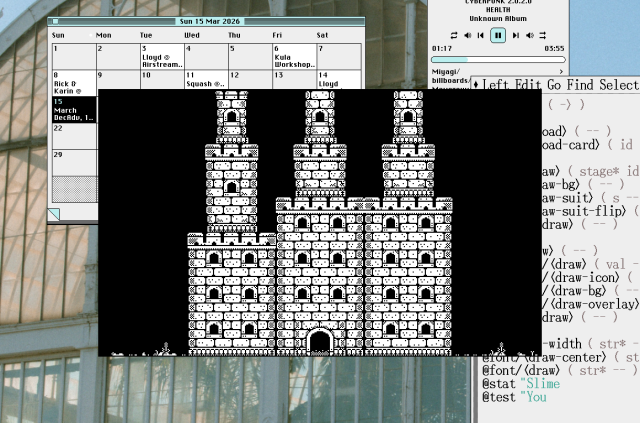
Task: Click the 01:17 elapsed time label
Action: pyautogui.click(x=442, y=49)
